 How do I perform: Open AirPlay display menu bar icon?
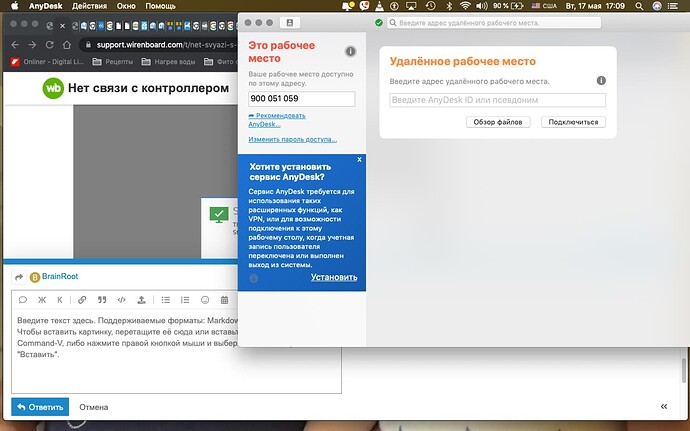(411, 6)
